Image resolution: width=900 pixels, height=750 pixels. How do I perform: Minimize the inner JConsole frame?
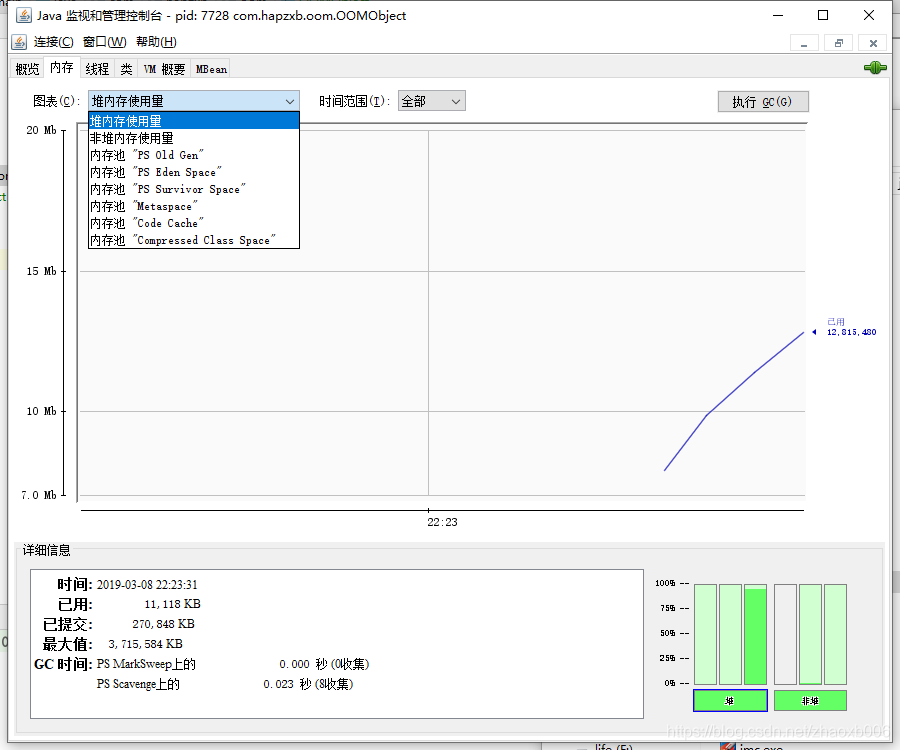[804, 43]
